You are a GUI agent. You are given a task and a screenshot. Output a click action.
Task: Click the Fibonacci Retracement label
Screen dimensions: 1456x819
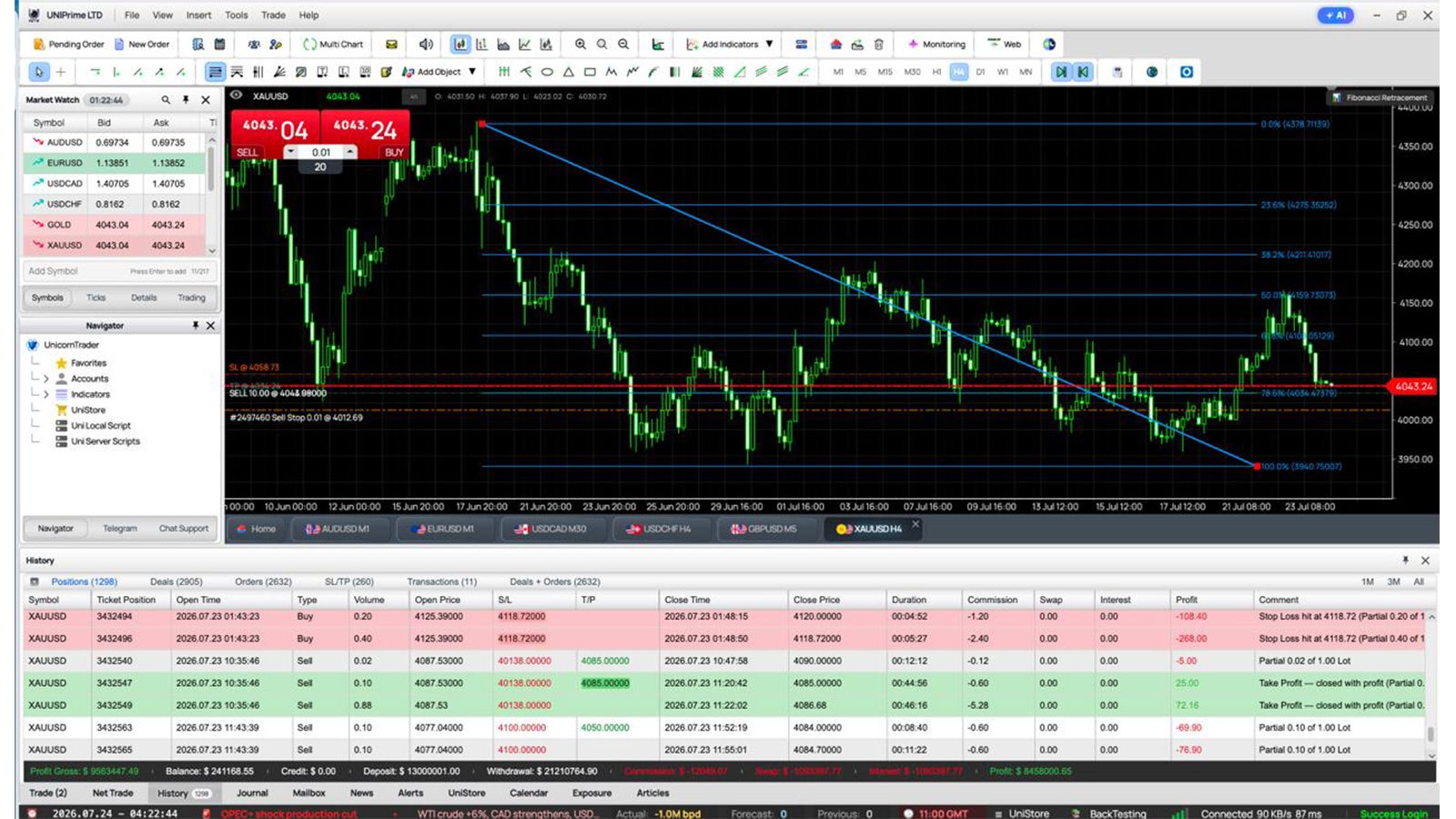click(x=1380, y=97)
